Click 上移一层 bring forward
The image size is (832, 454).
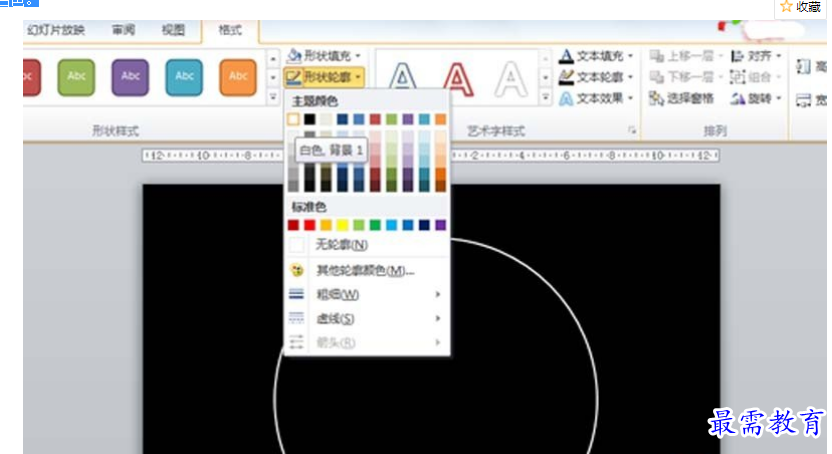click(686, 56)
